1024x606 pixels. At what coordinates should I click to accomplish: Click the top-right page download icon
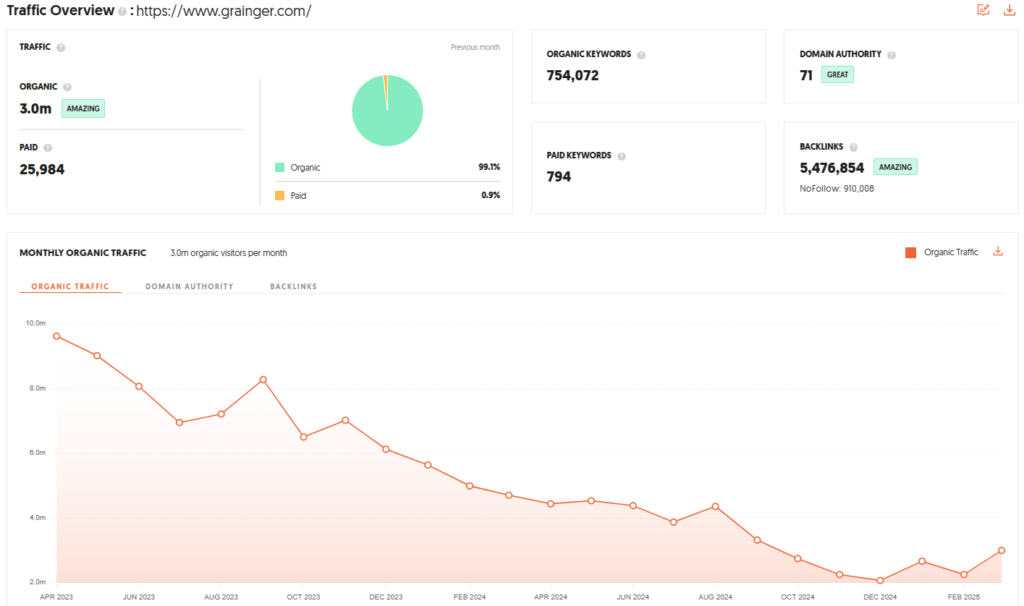point(1009,10)
